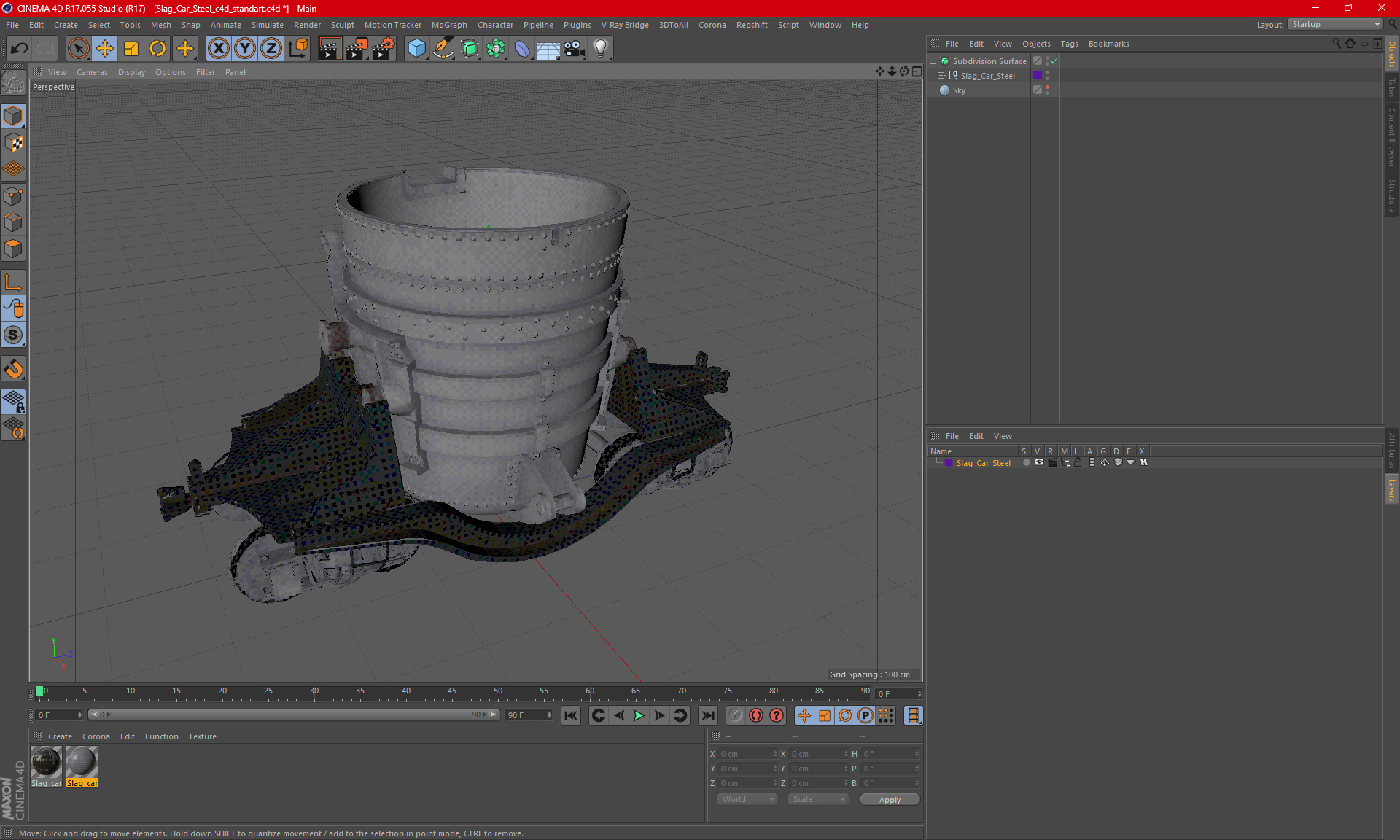
Task: Toggle Slag_Car_Steel object visibility dots
Action: click(x=1047, y=76)
